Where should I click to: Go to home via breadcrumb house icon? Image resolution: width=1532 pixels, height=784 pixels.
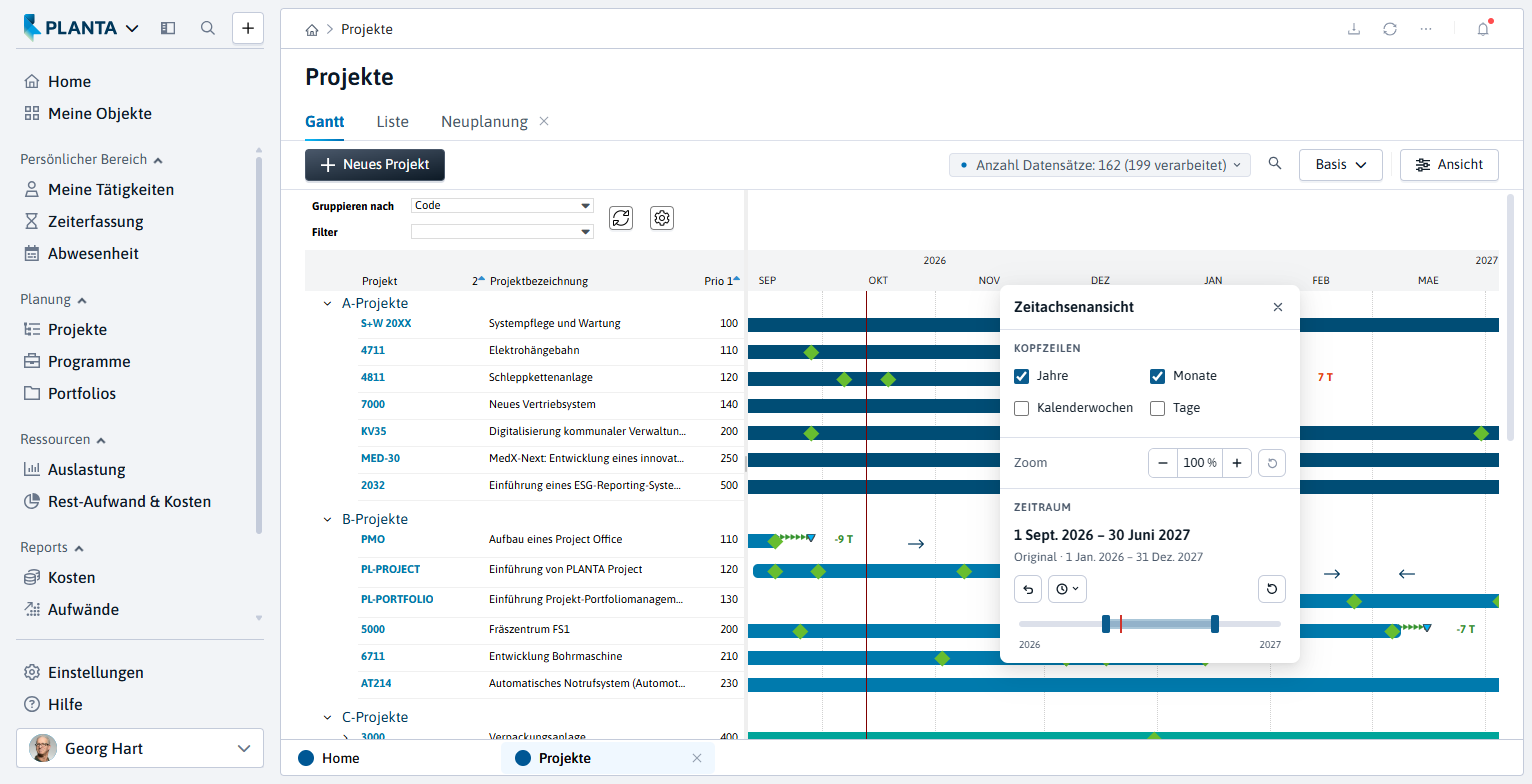(312, 30)
